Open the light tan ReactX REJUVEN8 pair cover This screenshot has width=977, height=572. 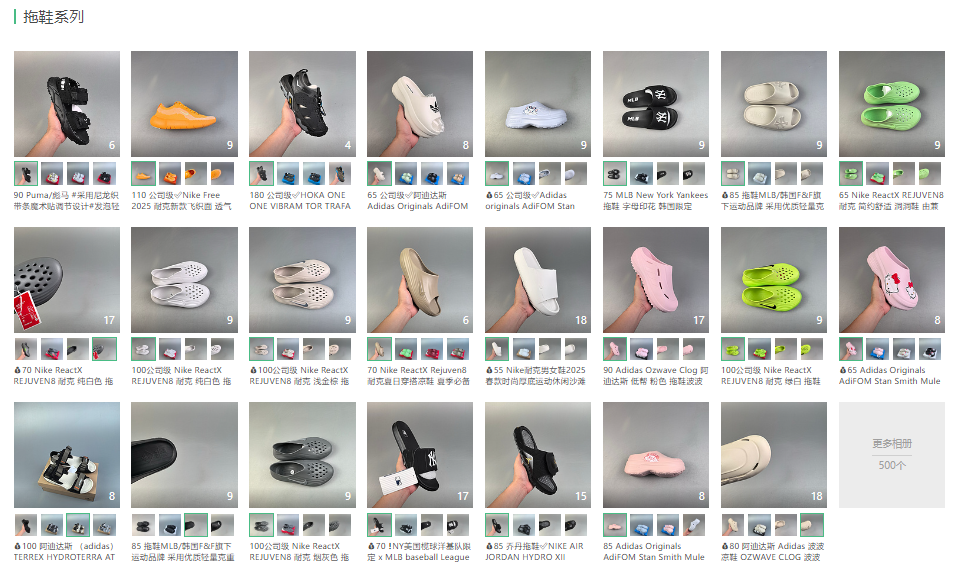(302, 280)
